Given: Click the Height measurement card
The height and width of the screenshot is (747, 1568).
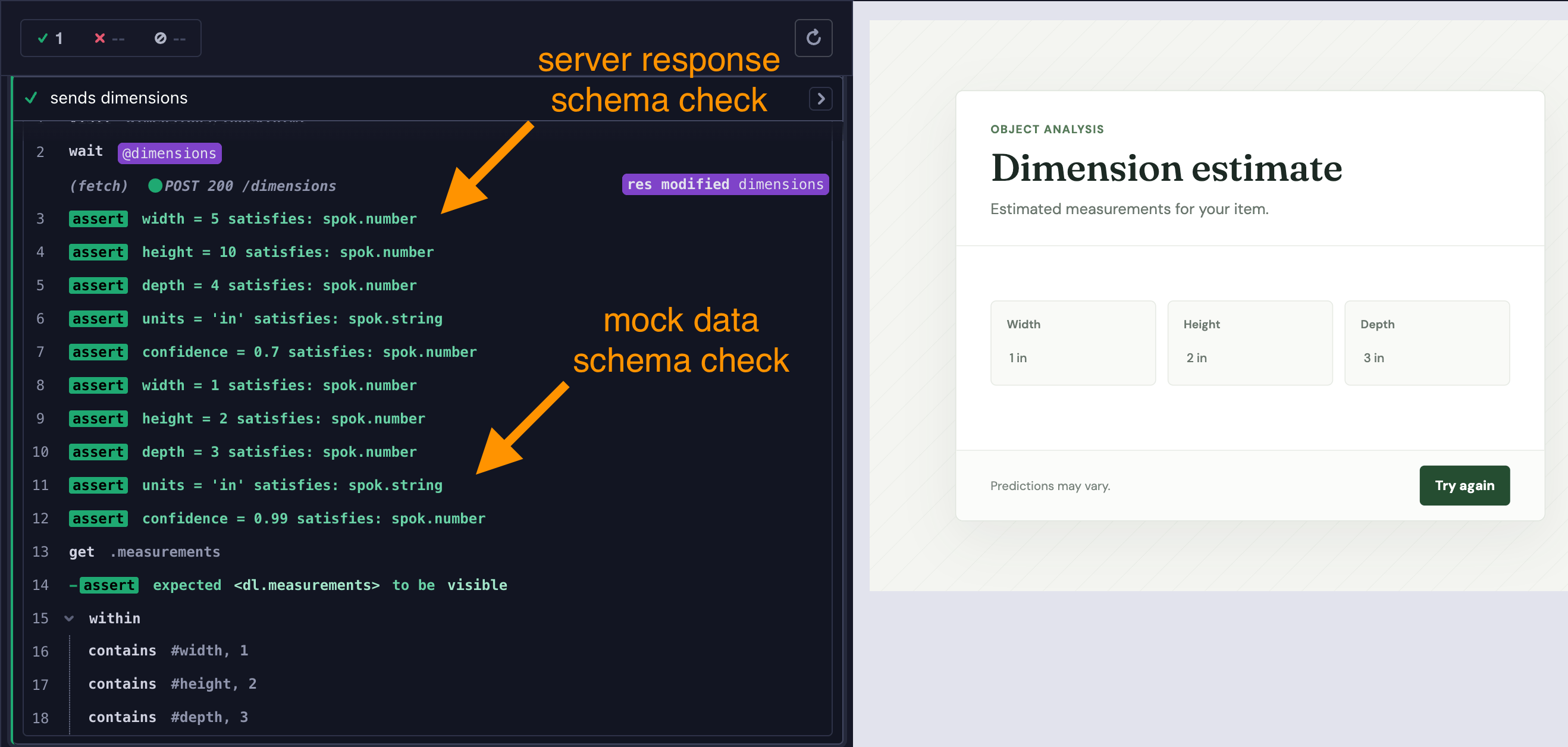Looking at the screenshot, I should pyautogui.click(x=1250, y=343).
